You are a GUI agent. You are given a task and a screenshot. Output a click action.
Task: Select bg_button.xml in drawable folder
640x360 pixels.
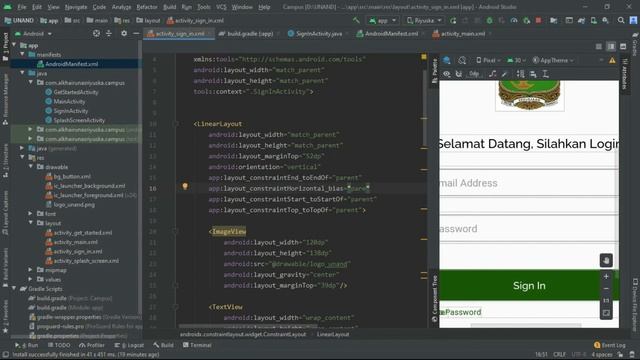(72, 176)
